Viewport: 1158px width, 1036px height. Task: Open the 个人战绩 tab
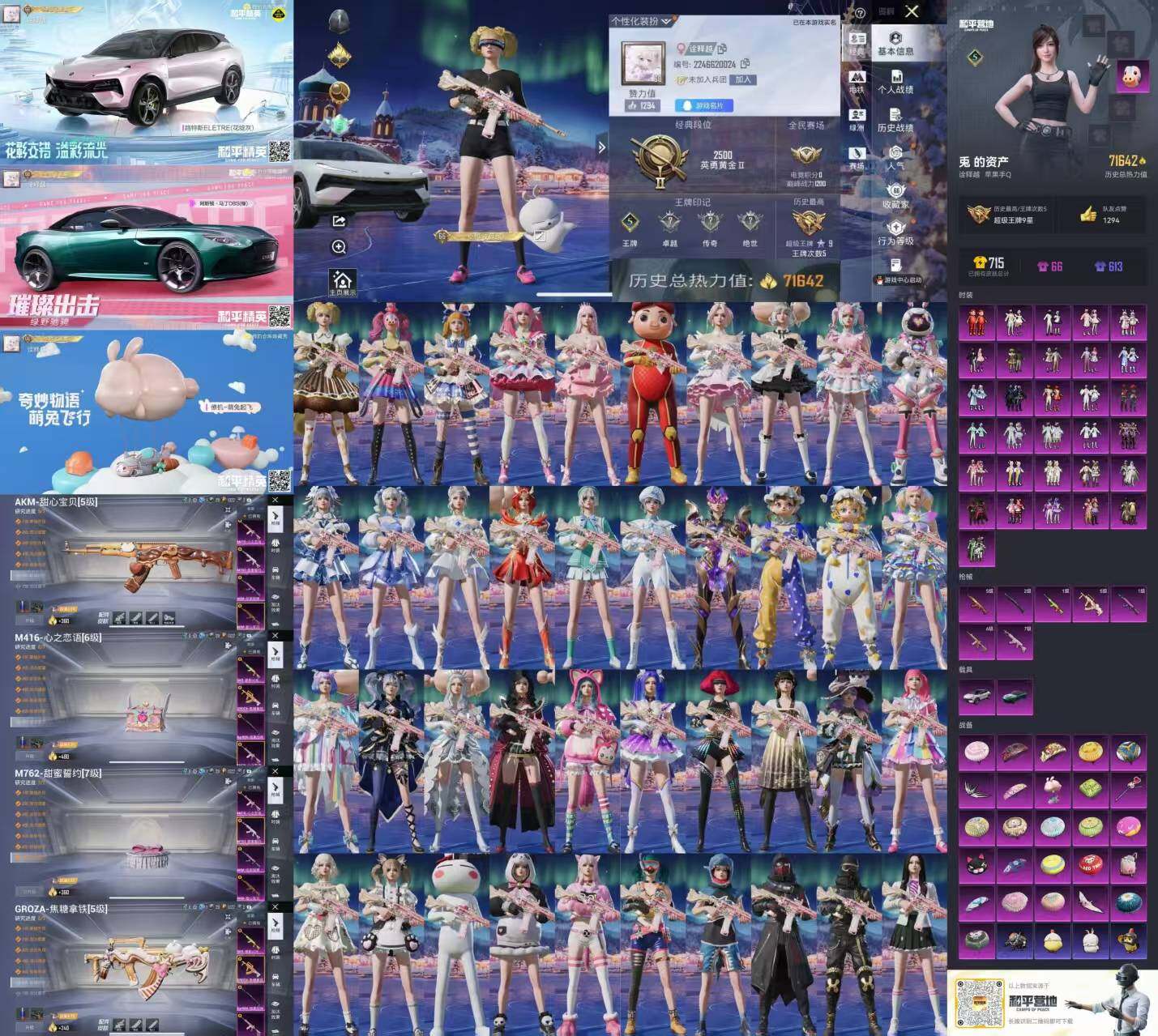895,83
